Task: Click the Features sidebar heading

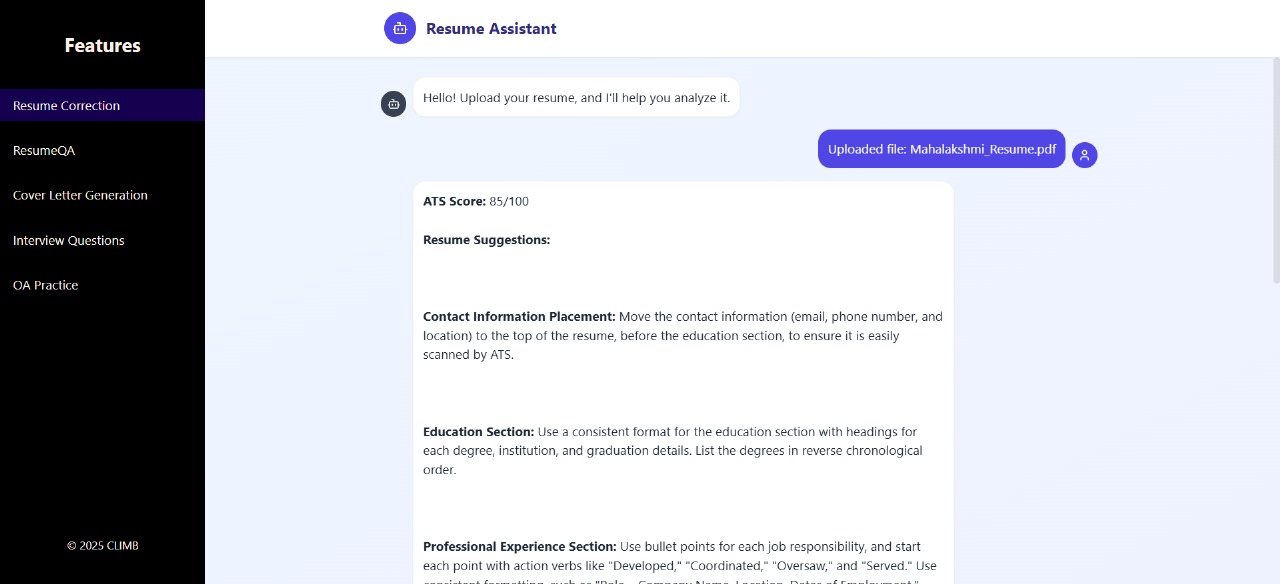Action: coord(102,45)
